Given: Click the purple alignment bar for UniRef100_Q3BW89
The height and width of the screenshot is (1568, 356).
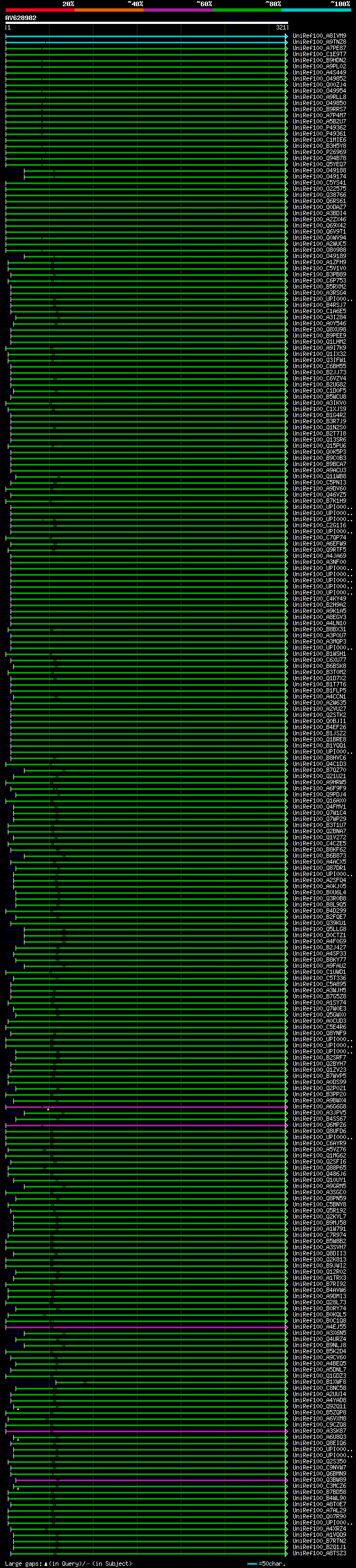Looking at the screenshot, I should (151, 1480).
